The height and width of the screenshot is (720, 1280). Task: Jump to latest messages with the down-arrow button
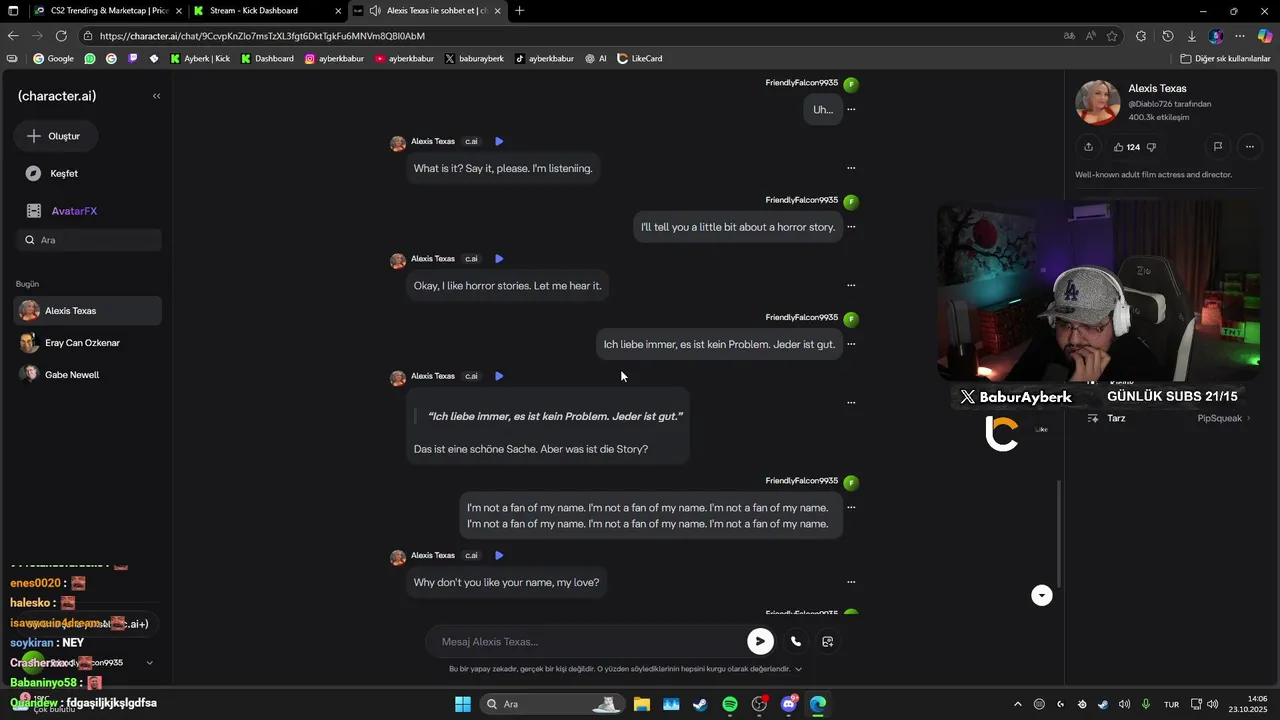1042,595
